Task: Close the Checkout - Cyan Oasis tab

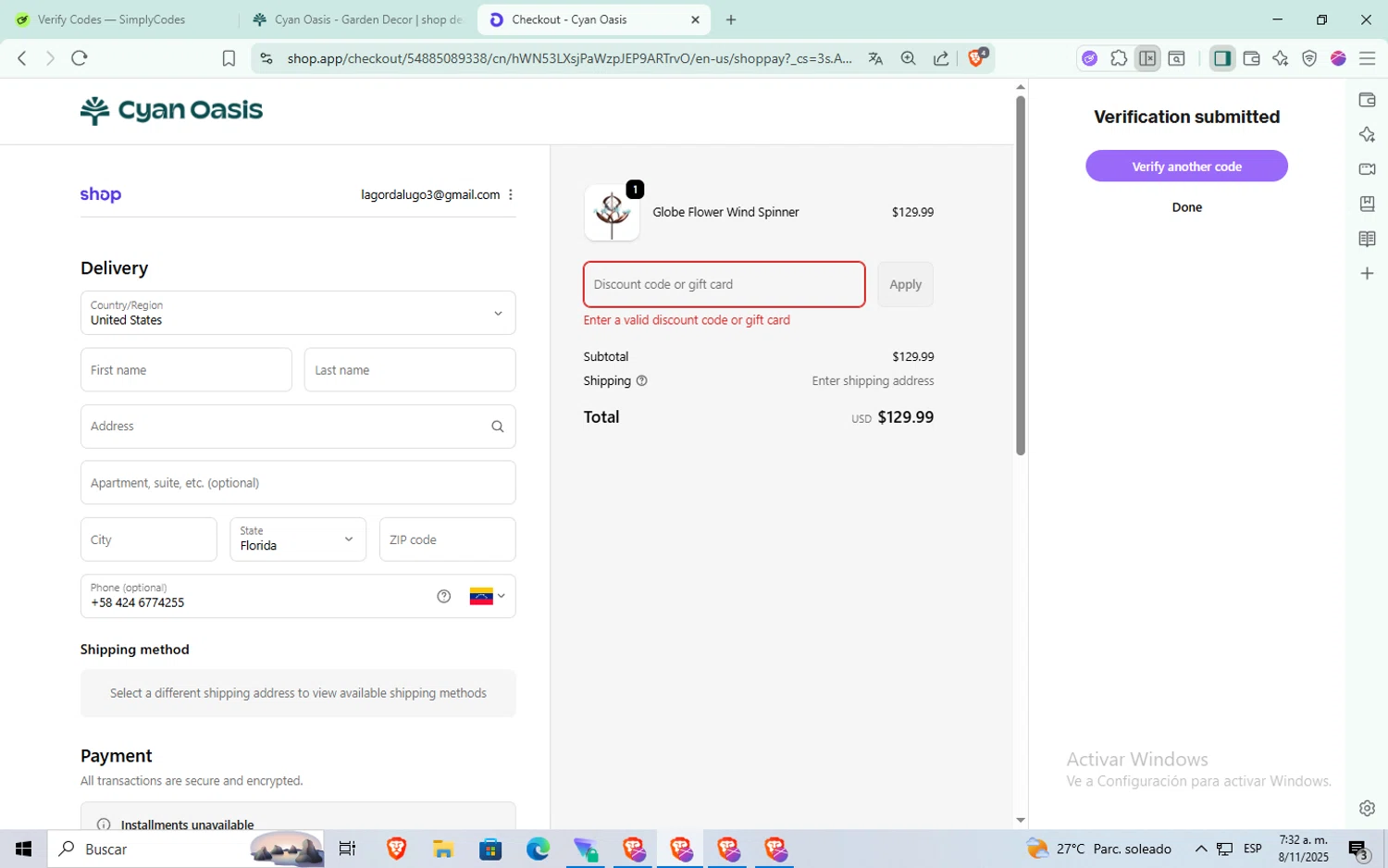Action: [x=695, y=19]
